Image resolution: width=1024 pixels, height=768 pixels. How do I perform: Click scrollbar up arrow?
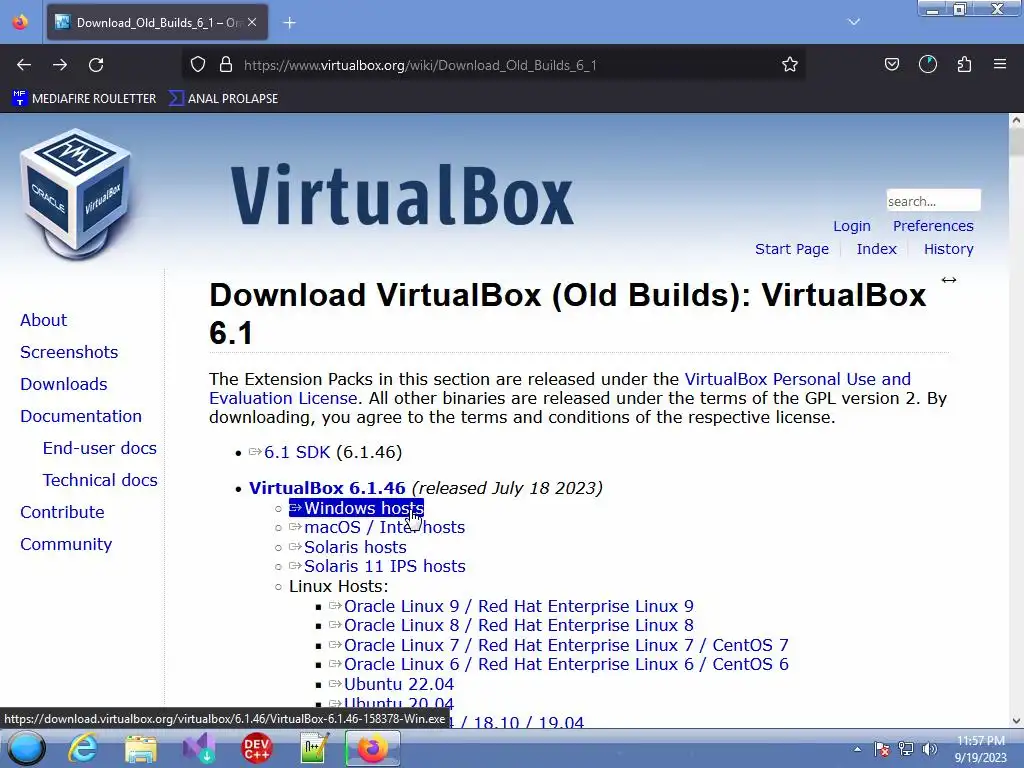(x=1016, y=120)
